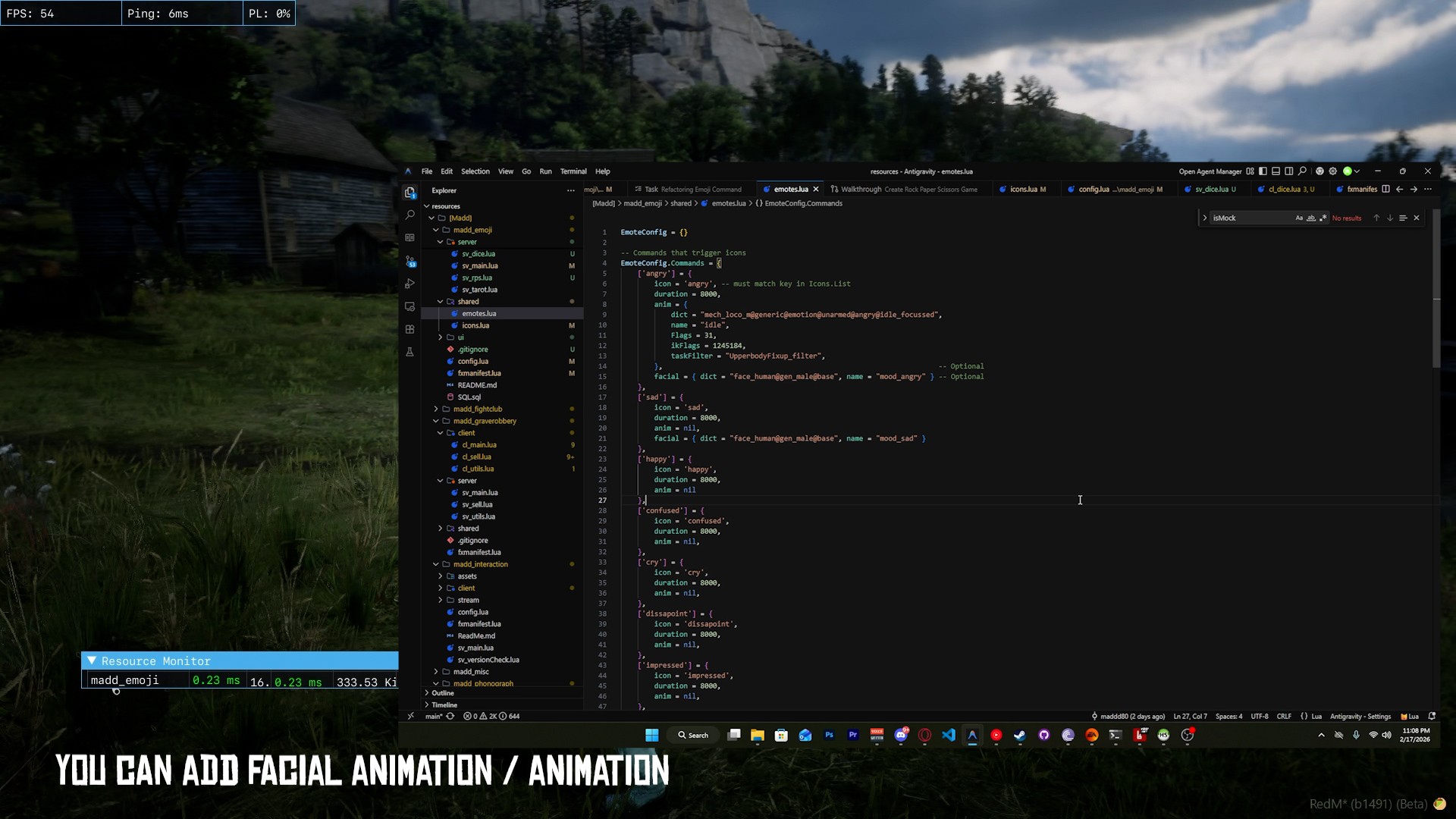Image resolution: width=1456 pixels, height=819 pixels.
Task: Open the Testing flask view
Action: pyautogui.click(x=409, y=352)
